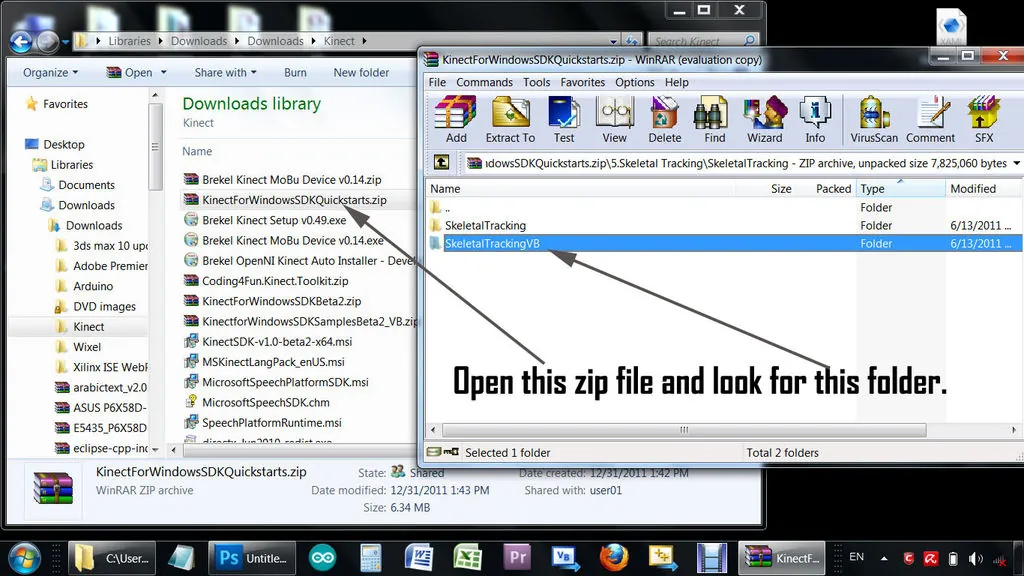Create SFX self-extracting archive

click(x=984, y=118)
